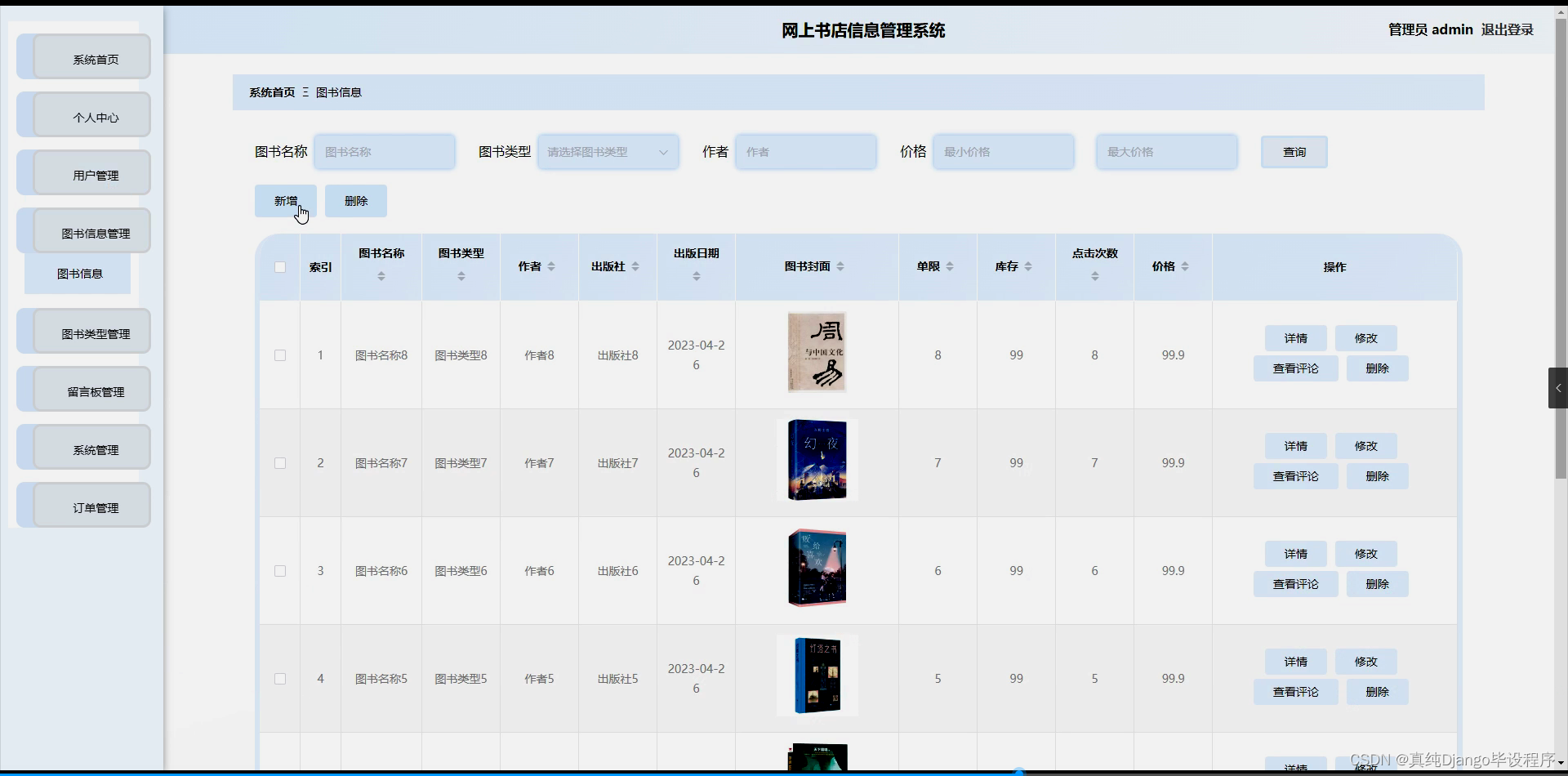Sort the 点击次数 column with its arrows
This screenshot has height=776, width=1568.
1094,277
